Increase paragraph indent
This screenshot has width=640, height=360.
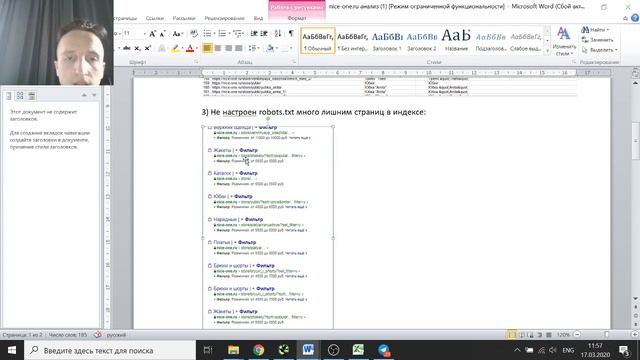tap(264, 34)
